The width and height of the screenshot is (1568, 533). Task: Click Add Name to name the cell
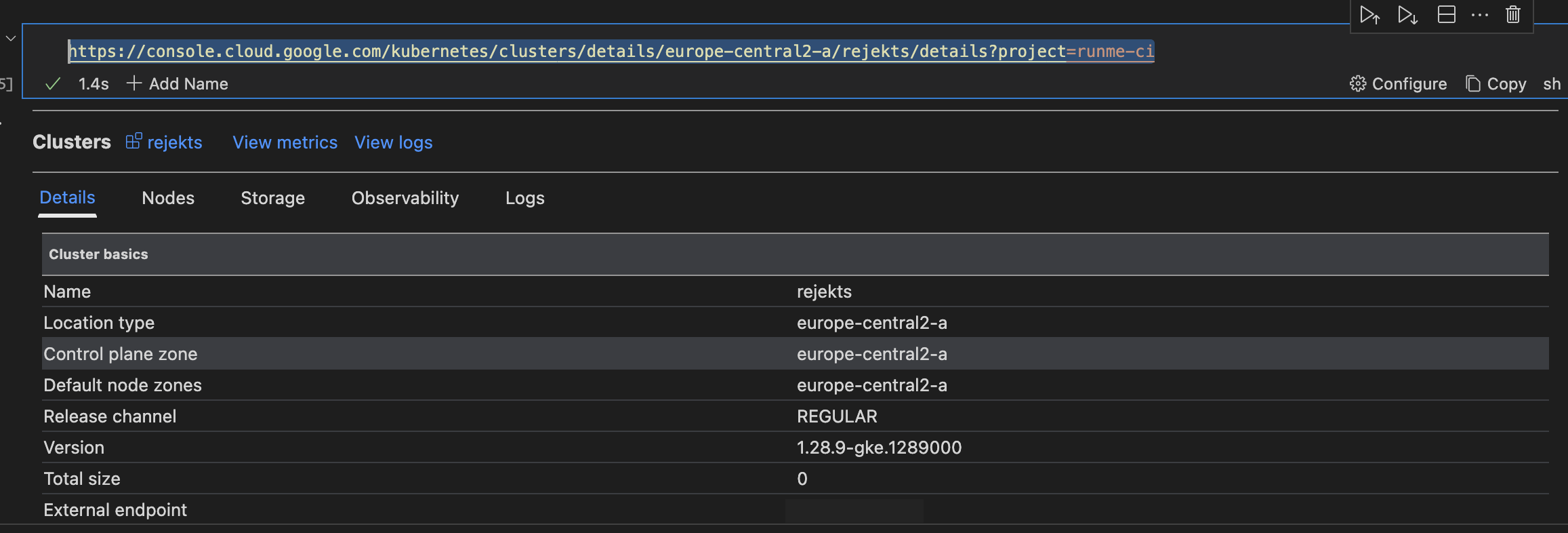(178, 84)
